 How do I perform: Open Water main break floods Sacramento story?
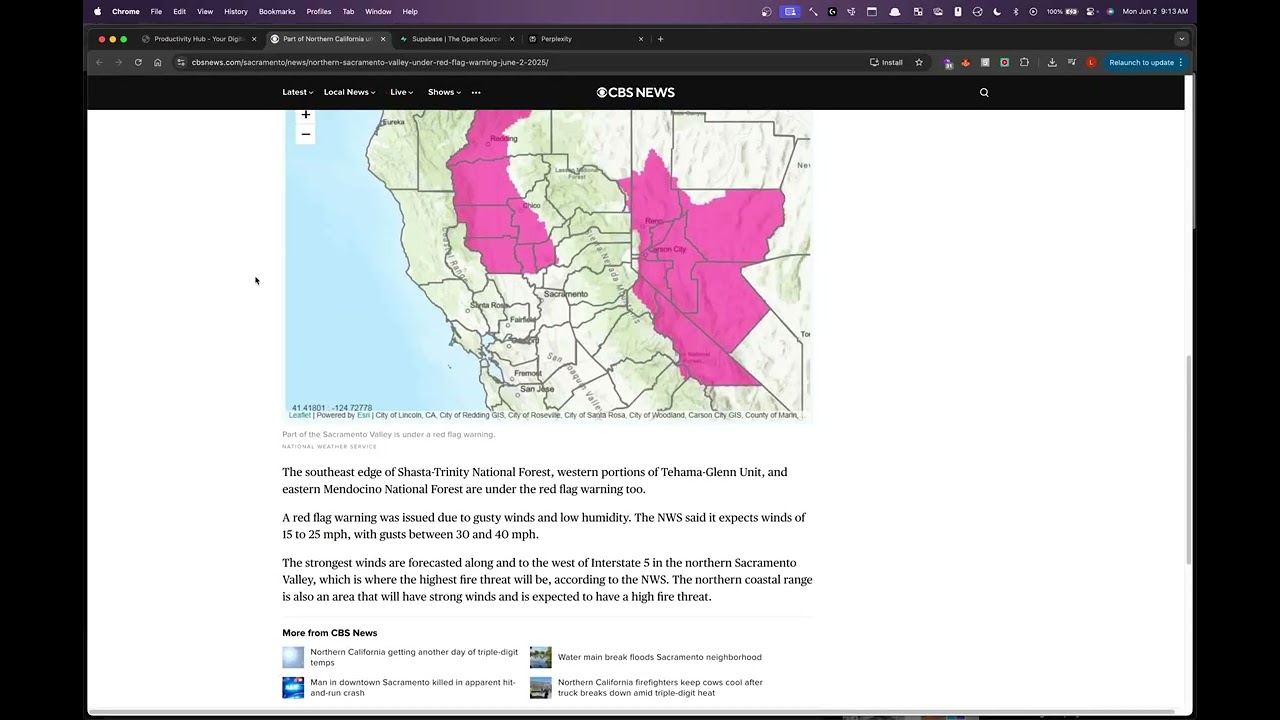click(x=660, y=657)
